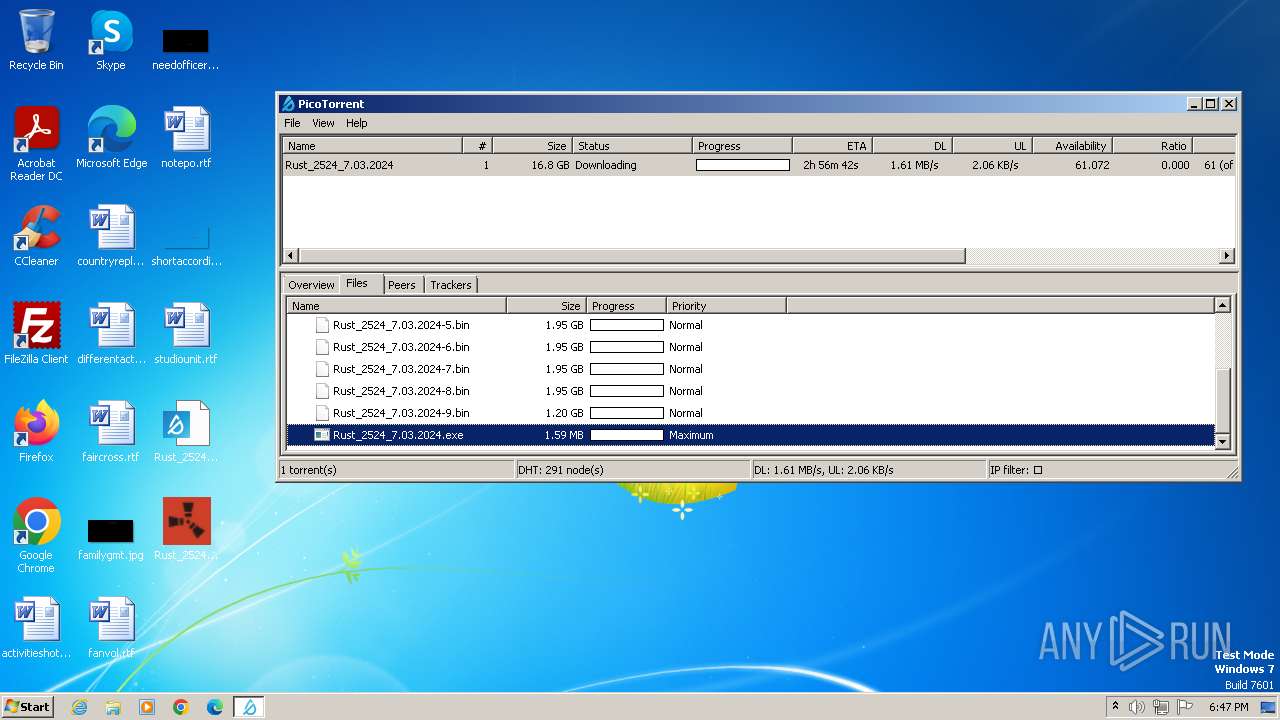Select the red Rust_2524 game icon
Viewport: 1280px width, 720px height.
186,530
